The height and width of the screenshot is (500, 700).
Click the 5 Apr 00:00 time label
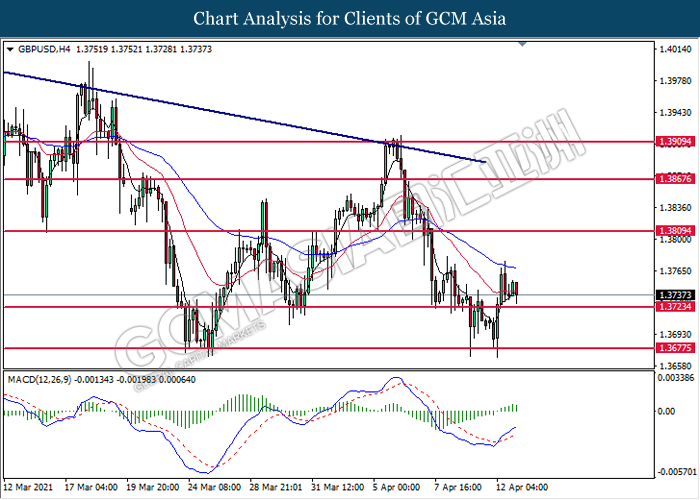coord(396,487)
